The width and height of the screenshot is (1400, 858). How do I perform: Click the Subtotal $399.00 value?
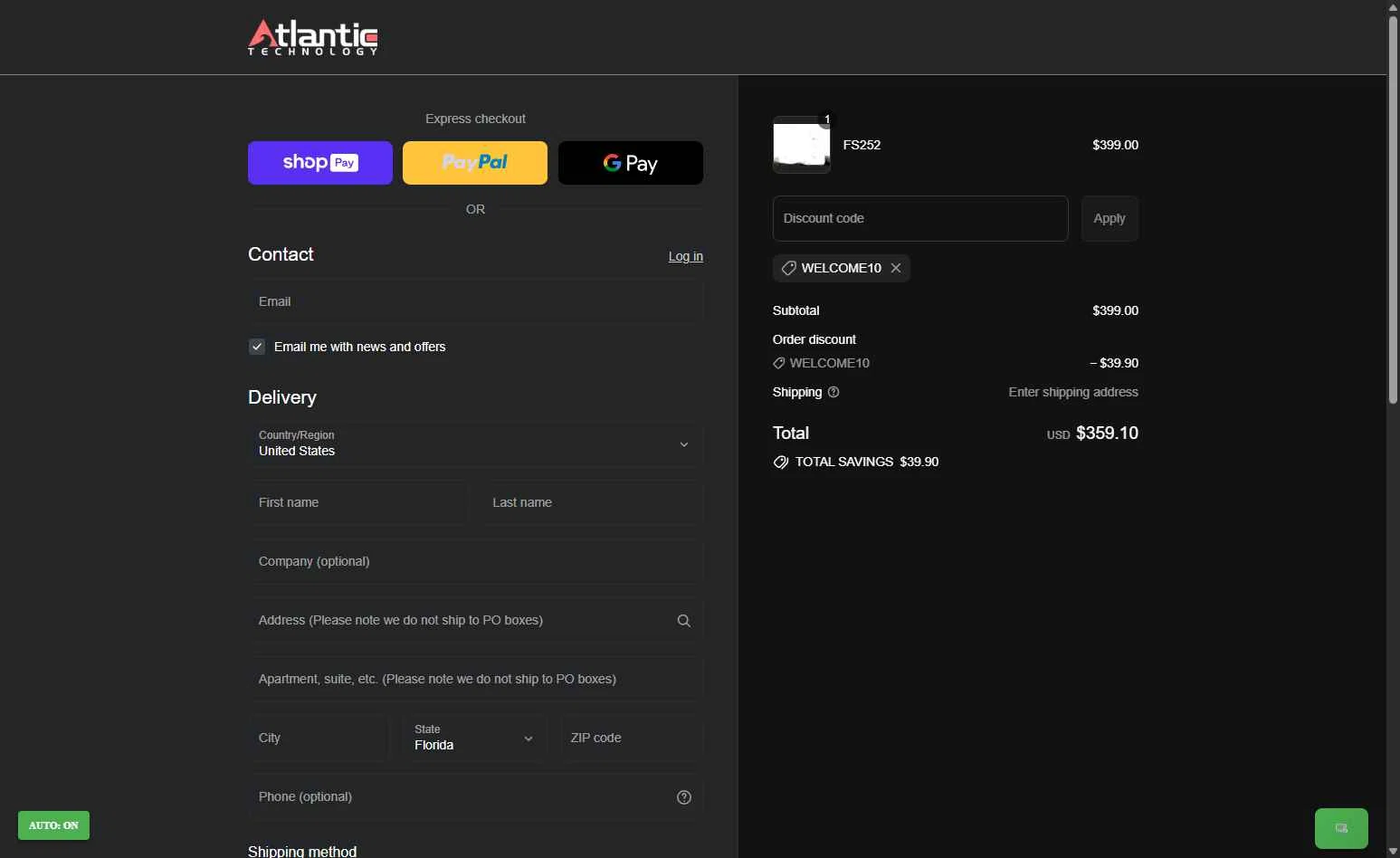click(1115, 310)
